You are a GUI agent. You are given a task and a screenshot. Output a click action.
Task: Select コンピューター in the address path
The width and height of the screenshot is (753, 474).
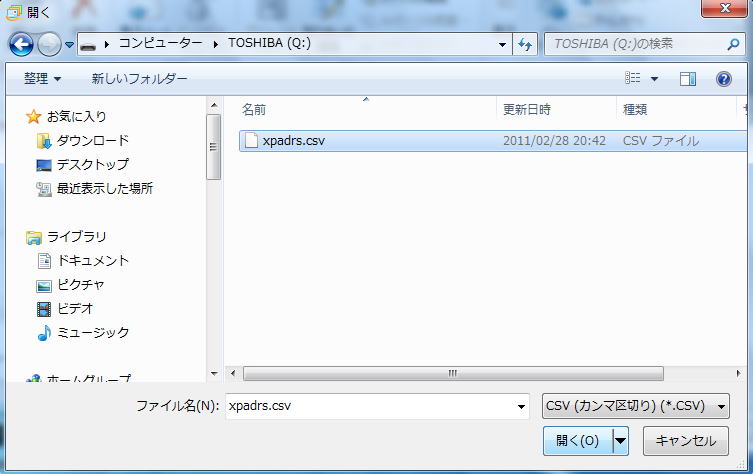click(160, 43)
